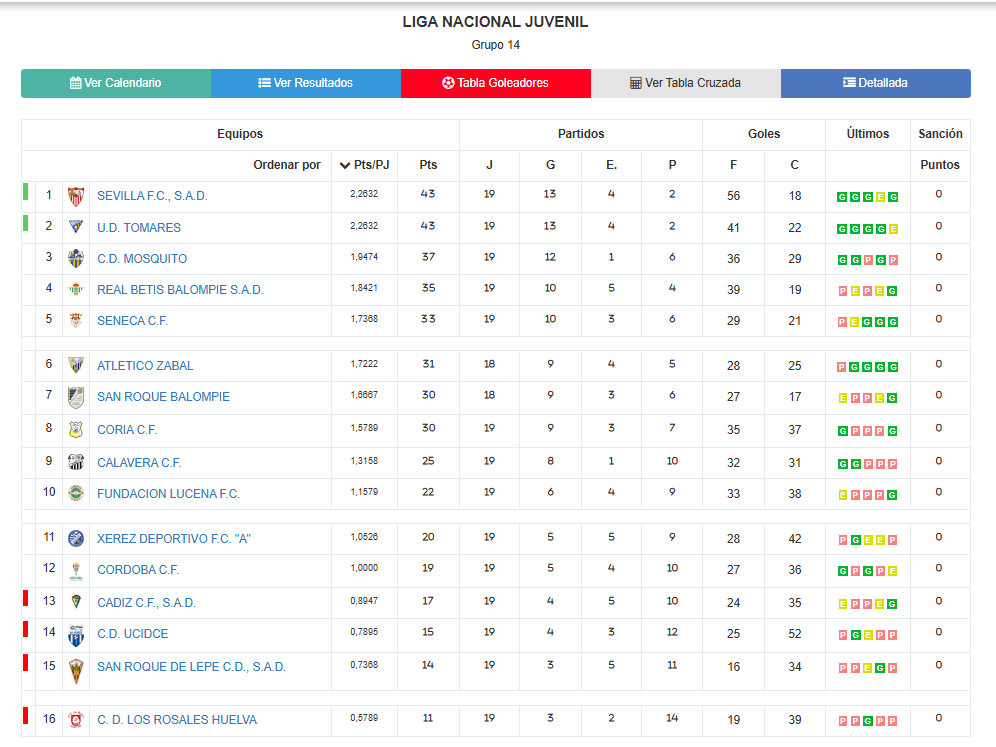This screenshot has height=747, width=996.
Task: Open the XEREZ DEPORTIVO F.C. "A" link
Action: (174, 539)
